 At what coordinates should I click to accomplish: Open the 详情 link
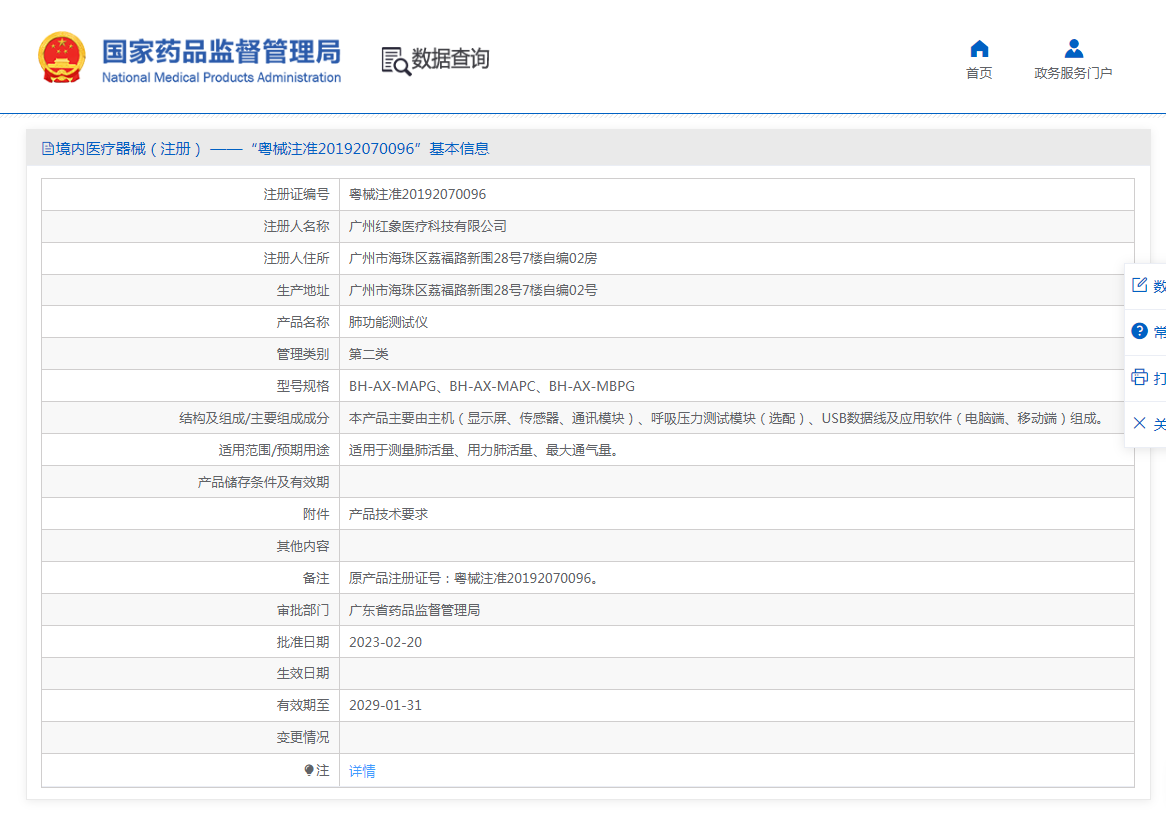[x=362, y=771]
